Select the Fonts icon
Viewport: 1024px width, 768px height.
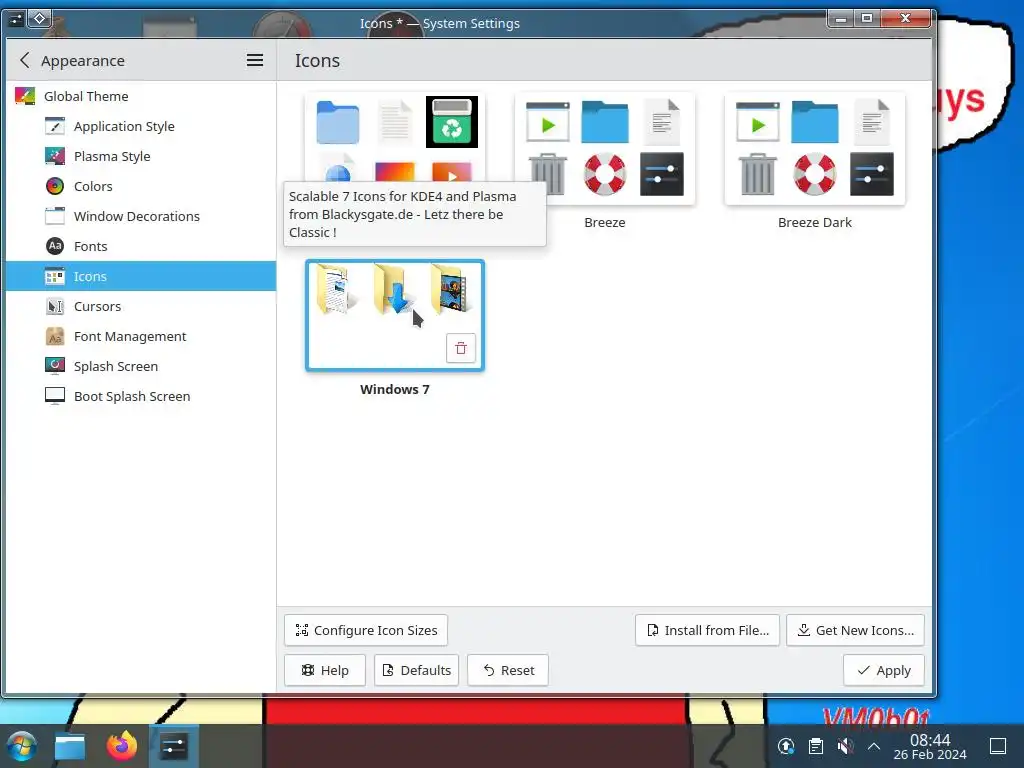pyautogui.click(x=55, y=246)
